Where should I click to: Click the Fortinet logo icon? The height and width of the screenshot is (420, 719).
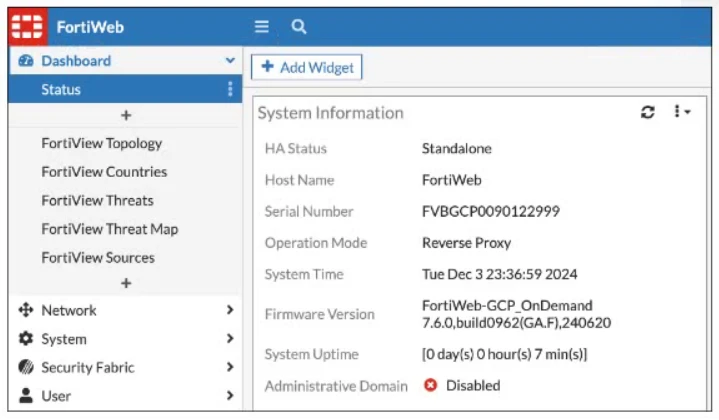[x=27, y=27]
